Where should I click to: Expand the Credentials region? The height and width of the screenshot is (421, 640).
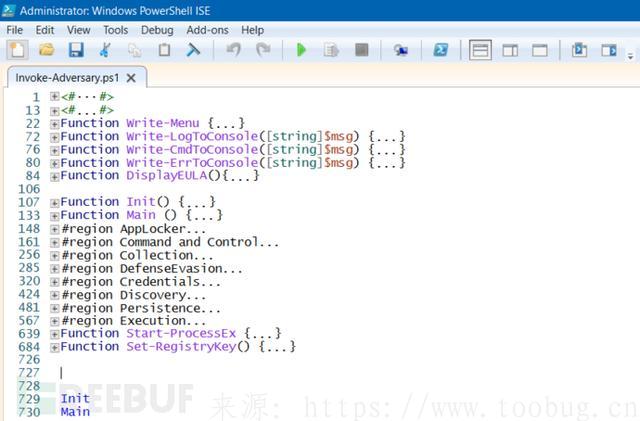tap(55, 282)
